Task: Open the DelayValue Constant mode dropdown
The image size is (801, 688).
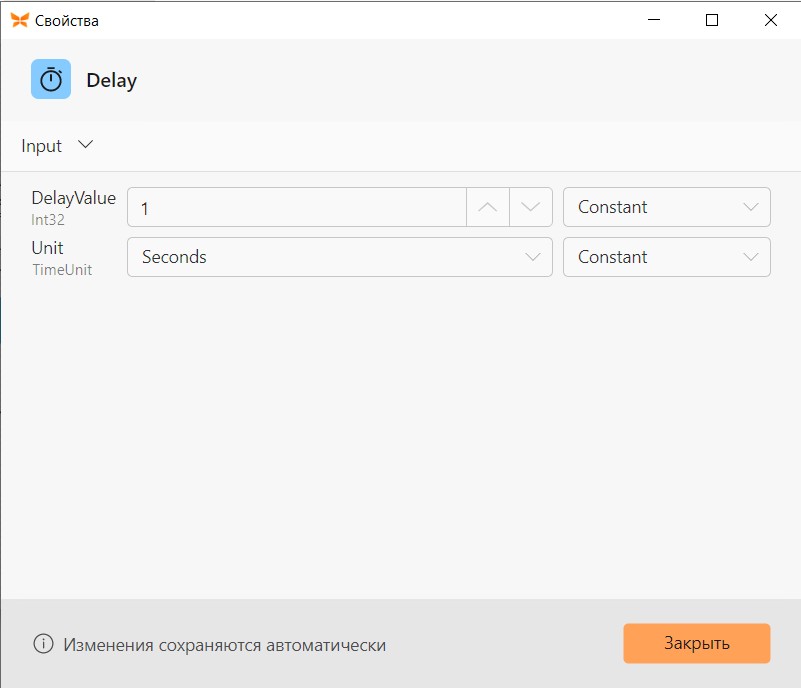Action: [x=667, y=207]
